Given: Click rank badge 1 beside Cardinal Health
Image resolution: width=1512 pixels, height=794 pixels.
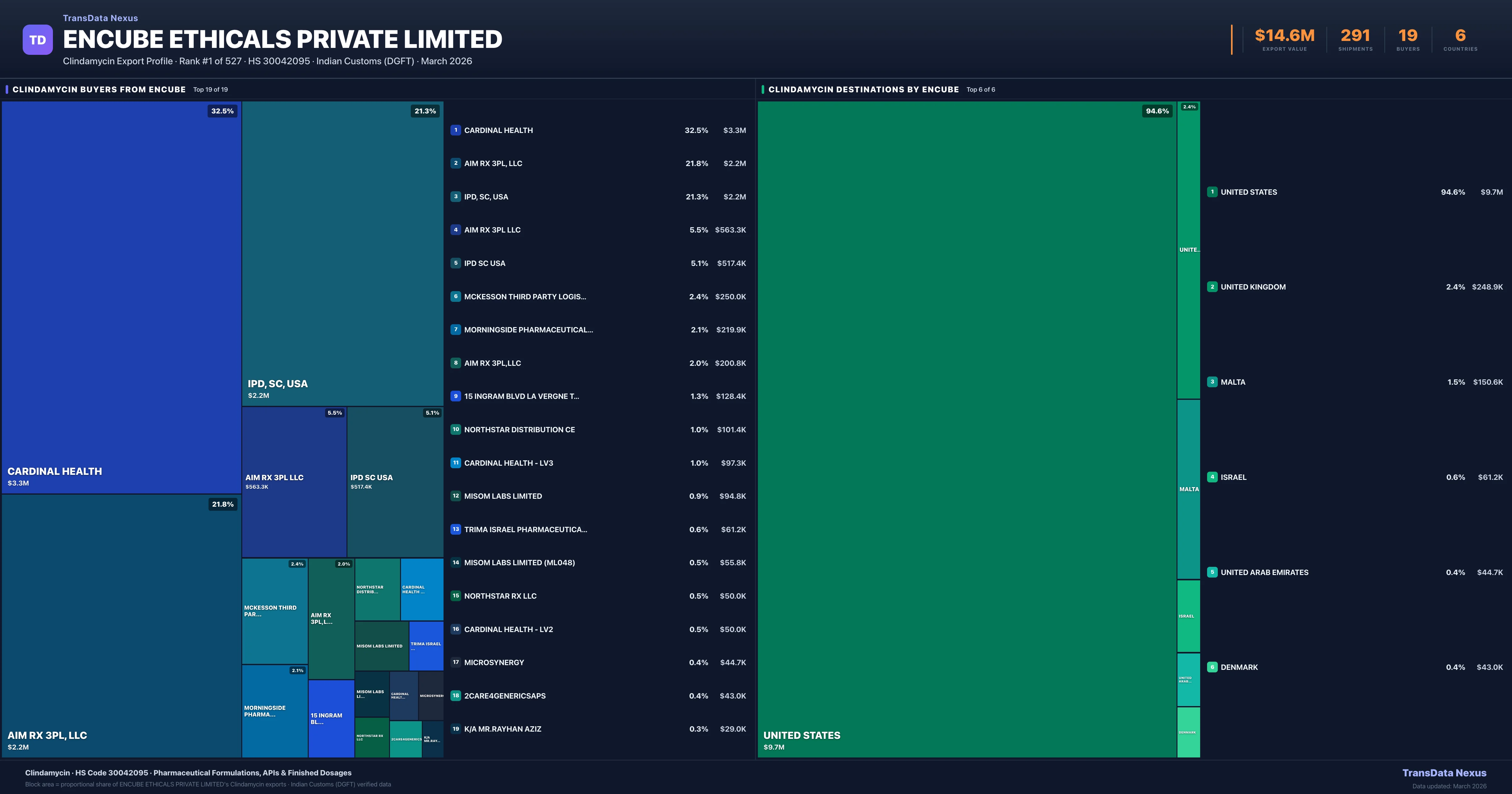Looking at the screenshot, I should pyautogui.click(x=455, y=130).
